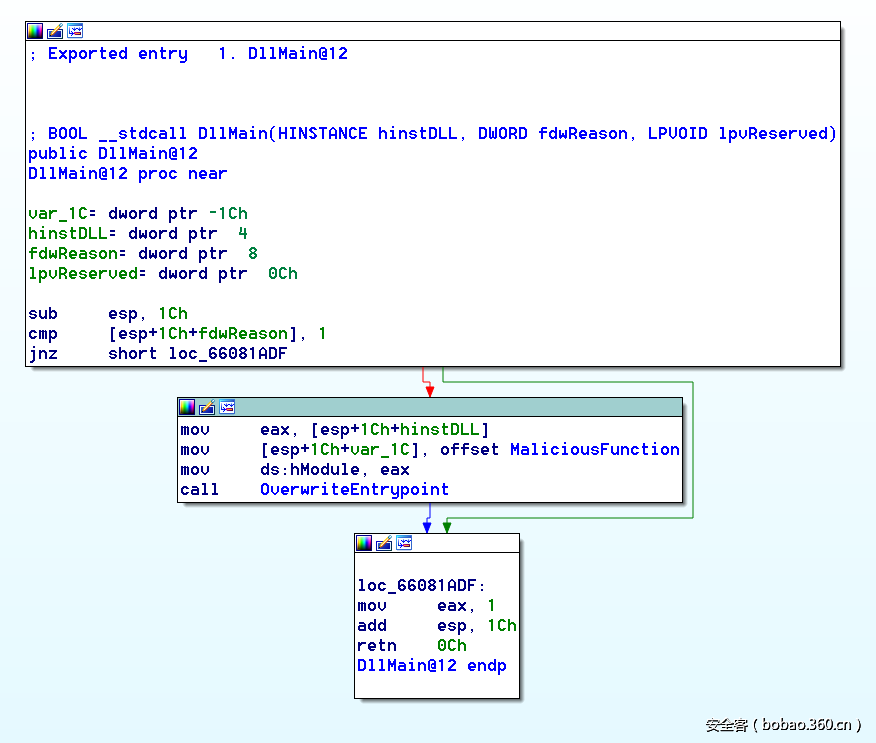Select the 'public DllMain@12' declaration line
The image size is (876, 743).
(112, 154)
